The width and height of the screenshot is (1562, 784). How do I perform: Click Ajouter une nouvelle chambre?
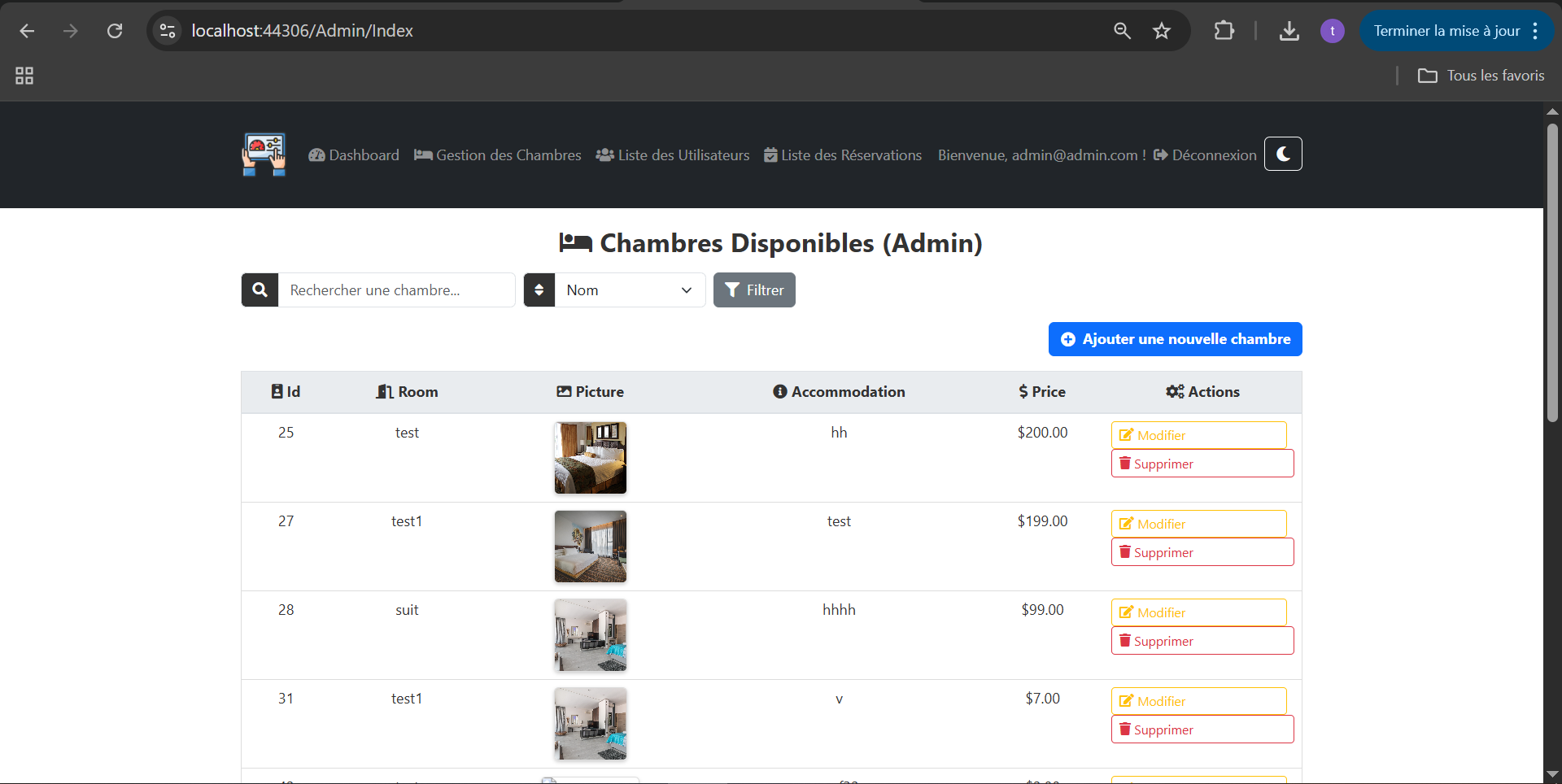pyautogui.click(x=1175, y=339)
